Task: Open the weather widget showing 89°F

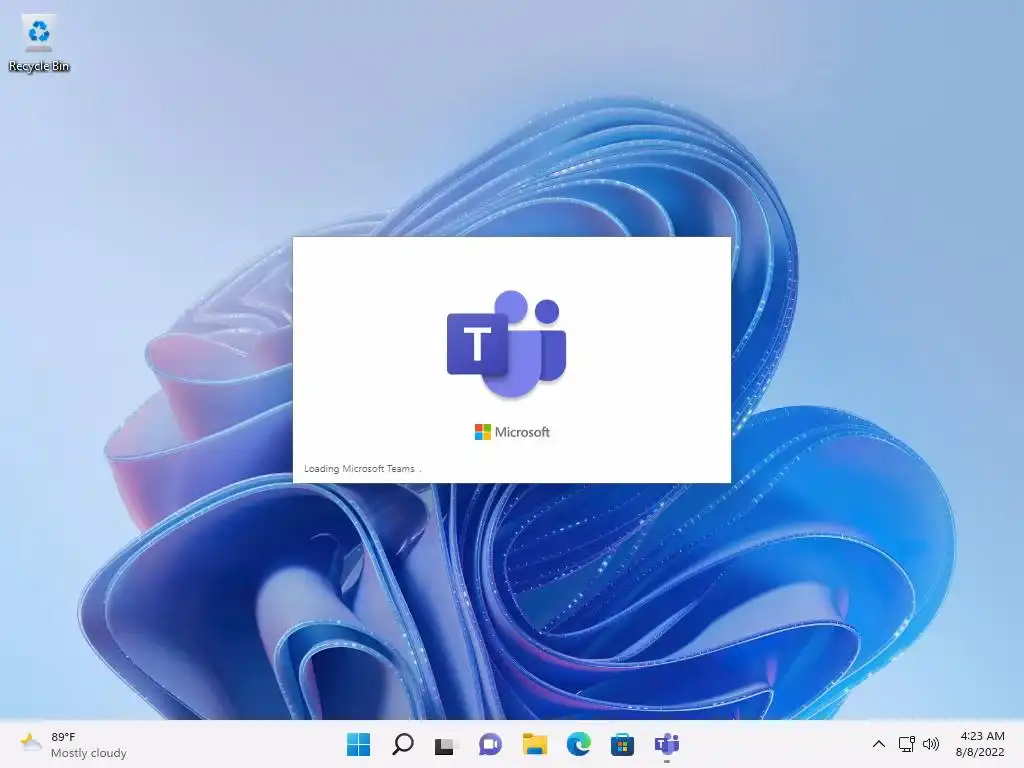Action: coord(73,744)
